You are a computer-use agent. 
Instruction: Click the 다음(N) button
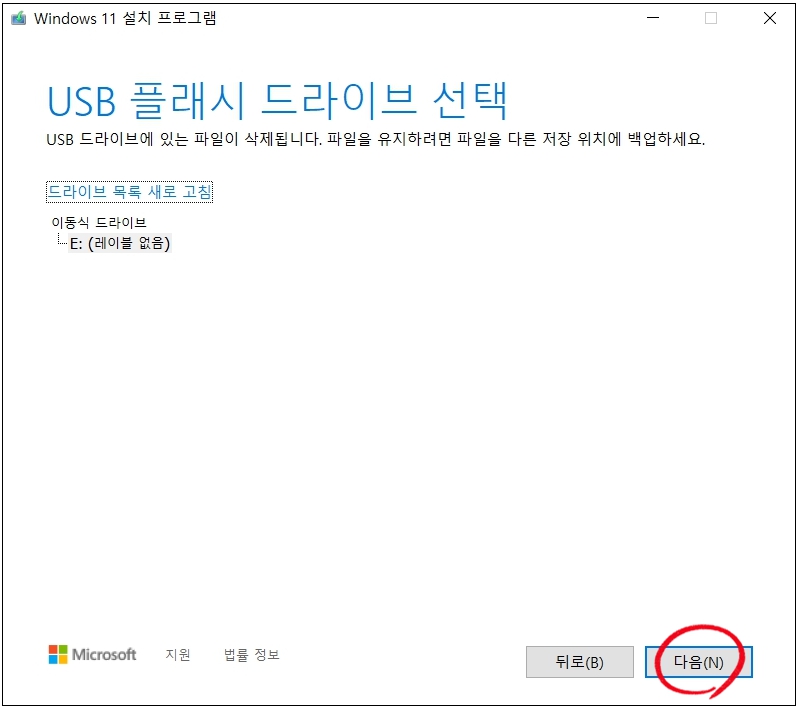pos(698,662)
